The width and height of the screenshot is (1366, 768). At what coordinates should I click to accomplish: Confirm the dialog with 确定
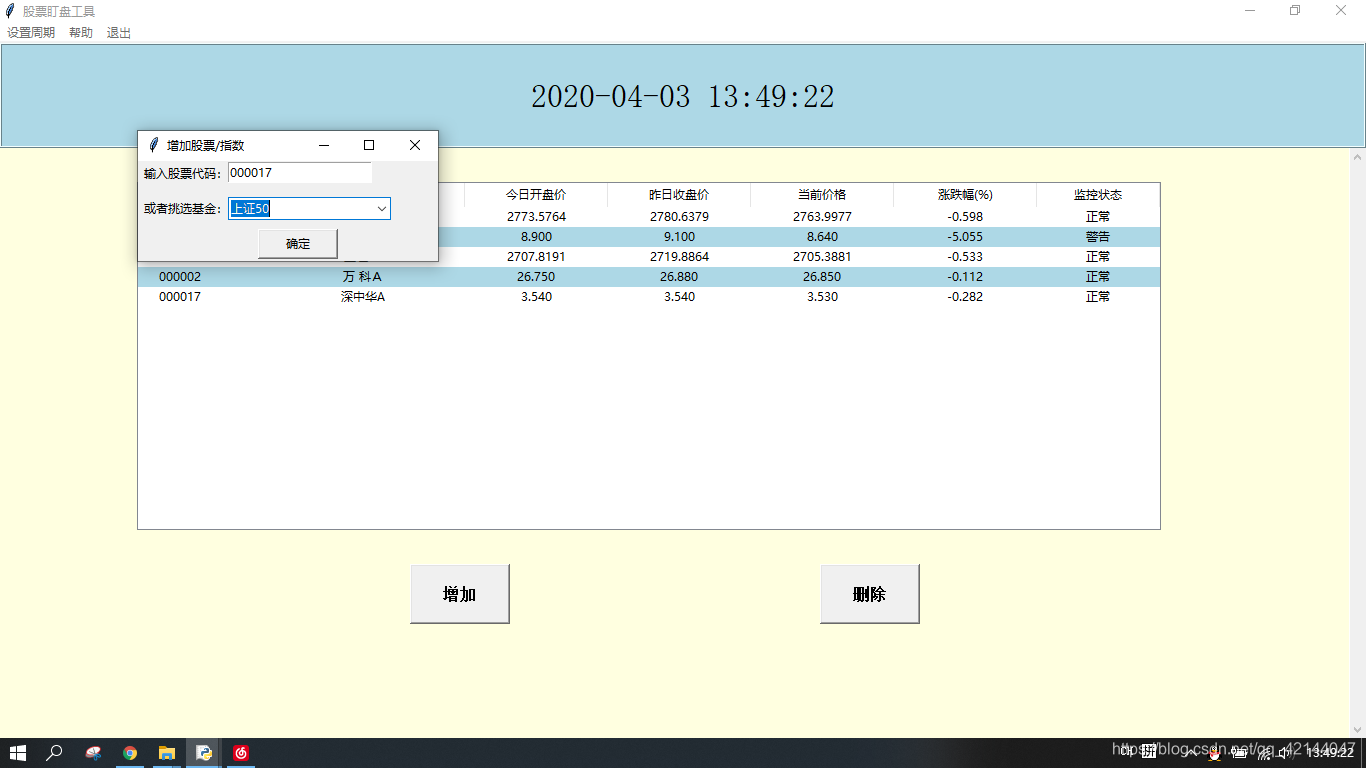[298, 244]
